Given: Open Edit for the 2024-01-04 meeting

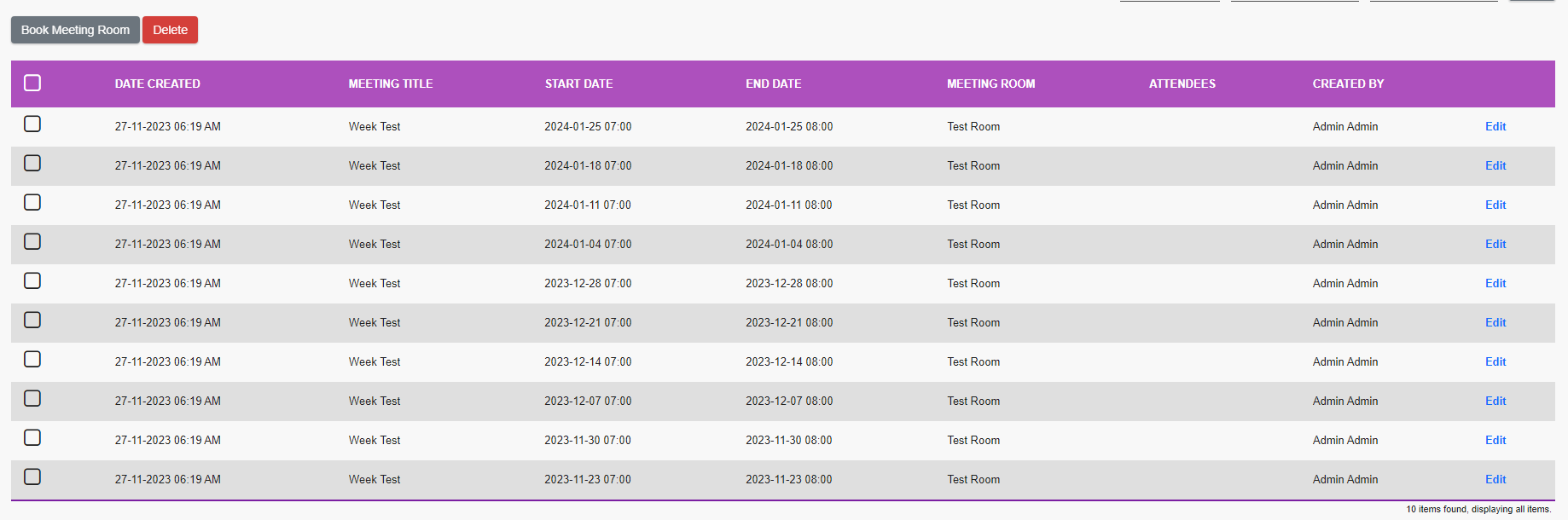Looking at the screenshot, I should [x=1495, y=244].
